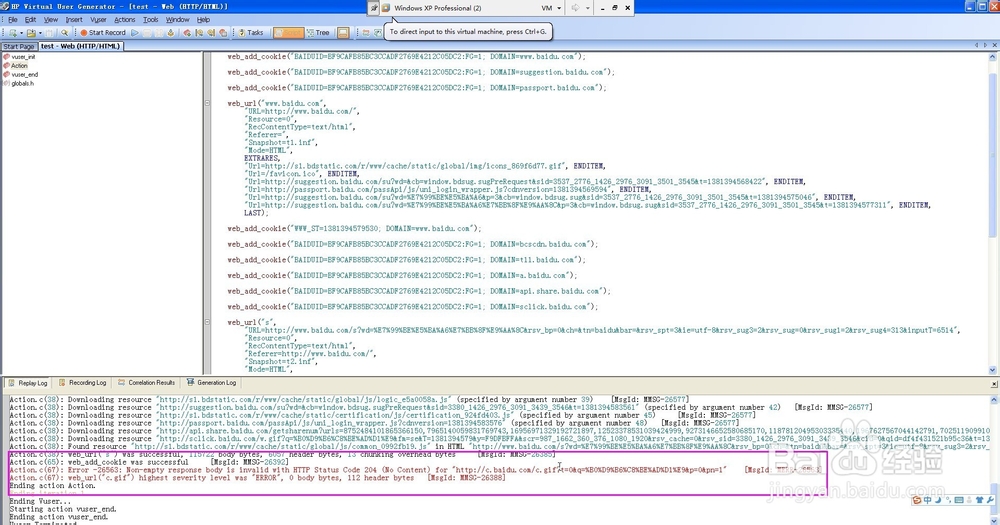Open the Generation Log tab
The width and height of the screenshot is (1000, 525).
212,383
